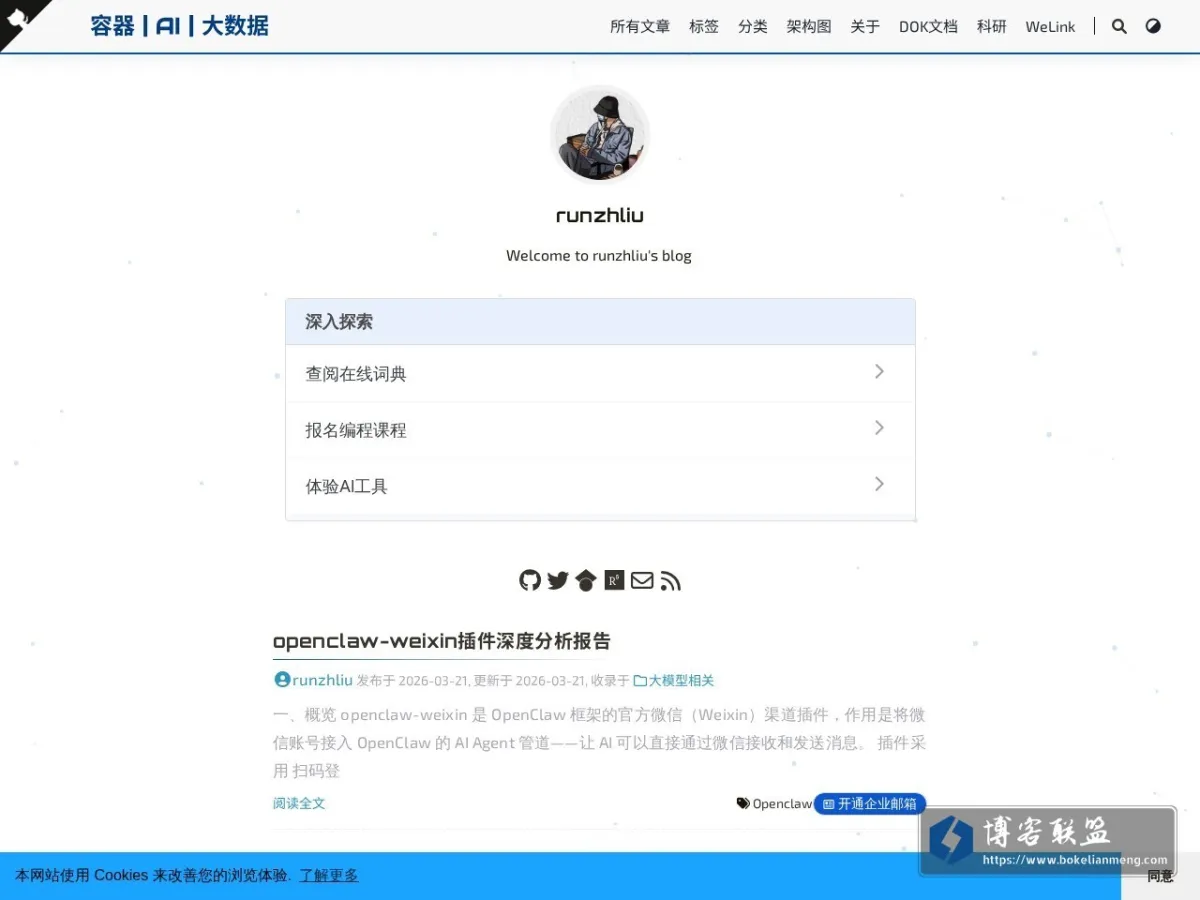1200x900 pixels.
Task: Click 阅读全文 to read the full post
Action: [x=299, y=803]
